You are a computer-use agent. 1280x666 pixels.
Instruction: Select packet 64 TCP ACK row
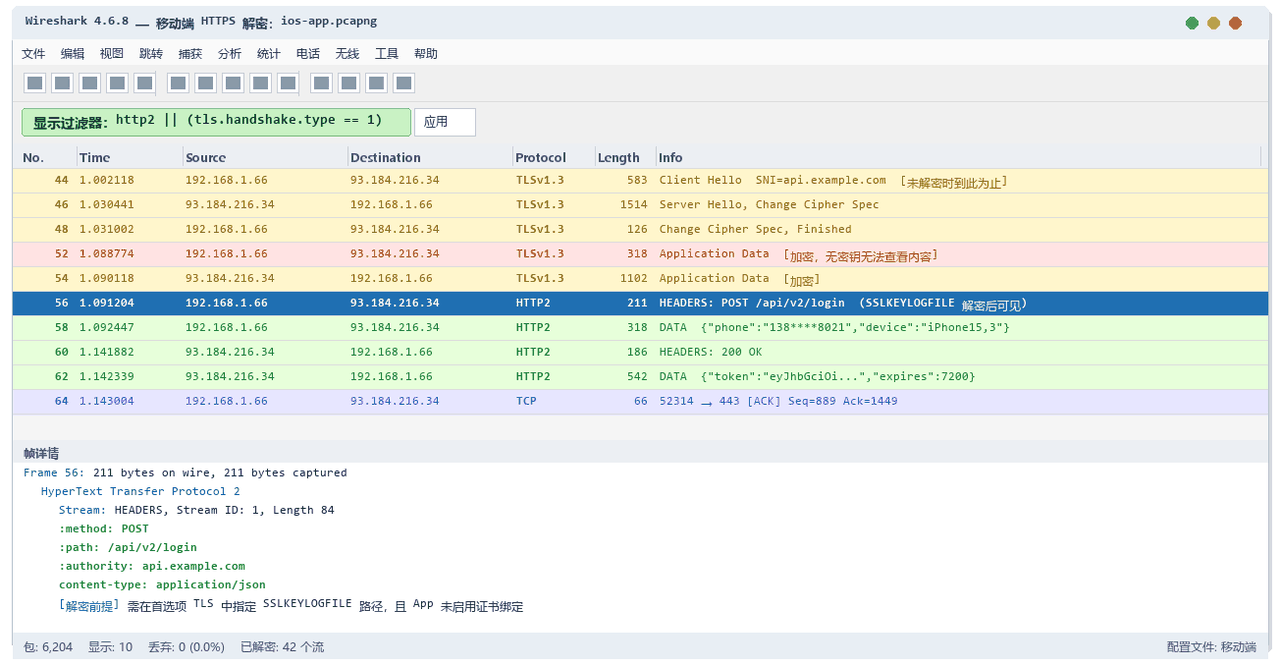pyautogui.click(x=640, y=401)
